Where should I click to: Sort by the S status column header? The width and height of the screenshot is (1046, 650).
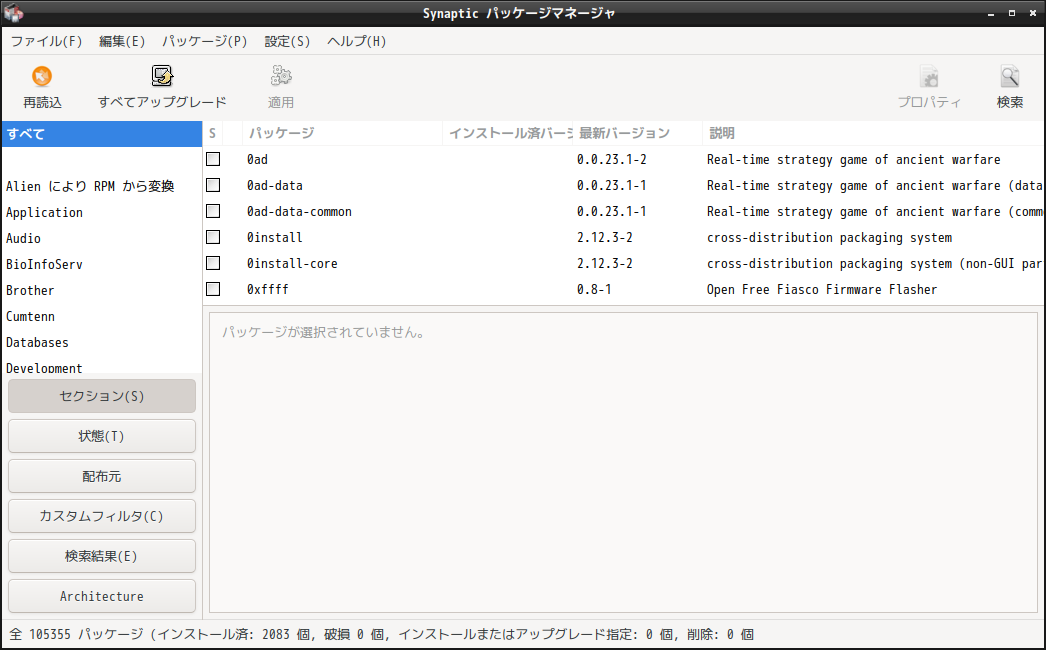click(213, 133)
